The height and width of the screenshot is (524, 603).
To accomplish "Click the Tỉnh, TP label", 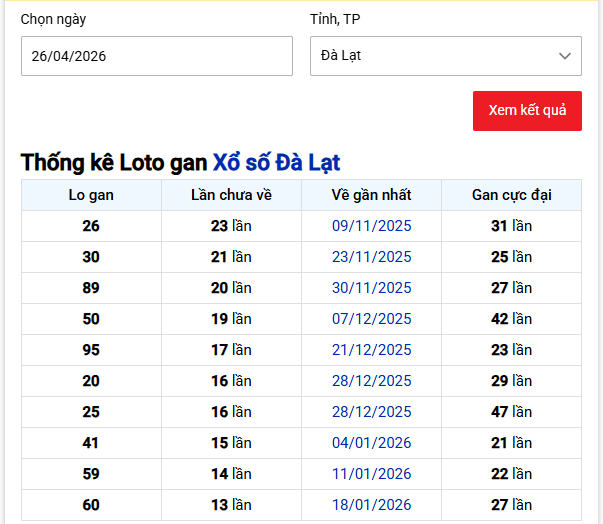I will click(335, 19).
